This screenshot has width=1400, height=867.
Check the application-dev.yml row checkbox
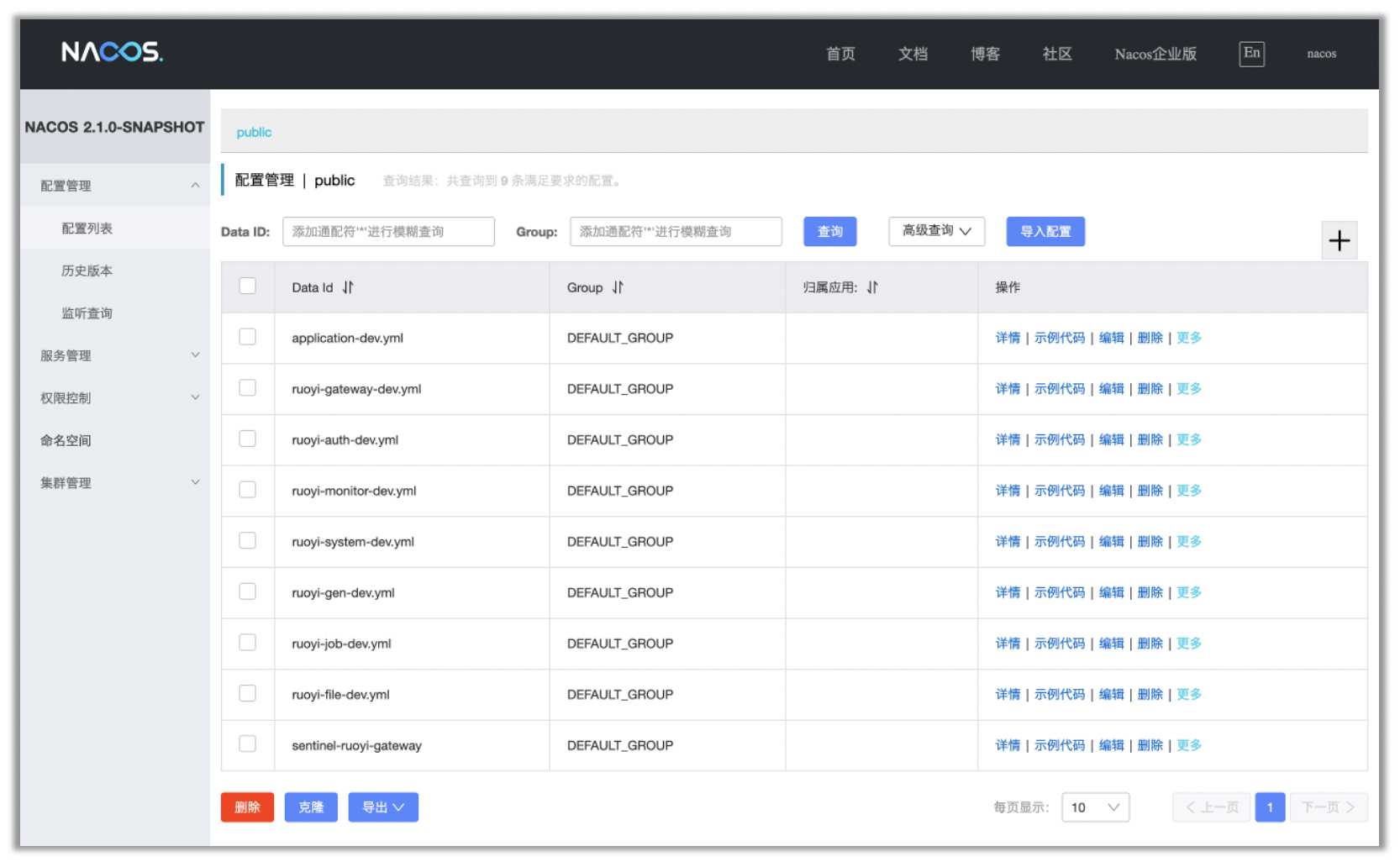point(247,337)
